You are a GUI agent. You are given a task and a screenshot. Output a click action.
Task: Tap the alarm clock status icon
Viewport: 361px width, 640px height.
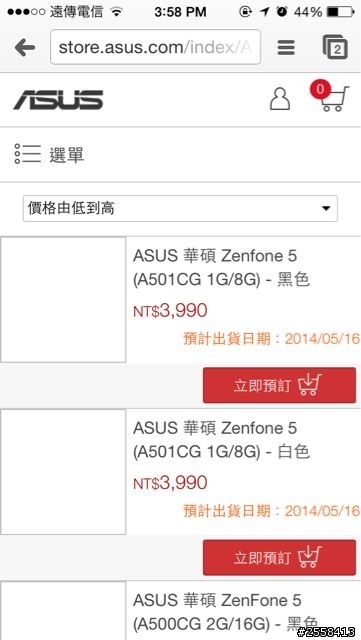coord(281,12)
